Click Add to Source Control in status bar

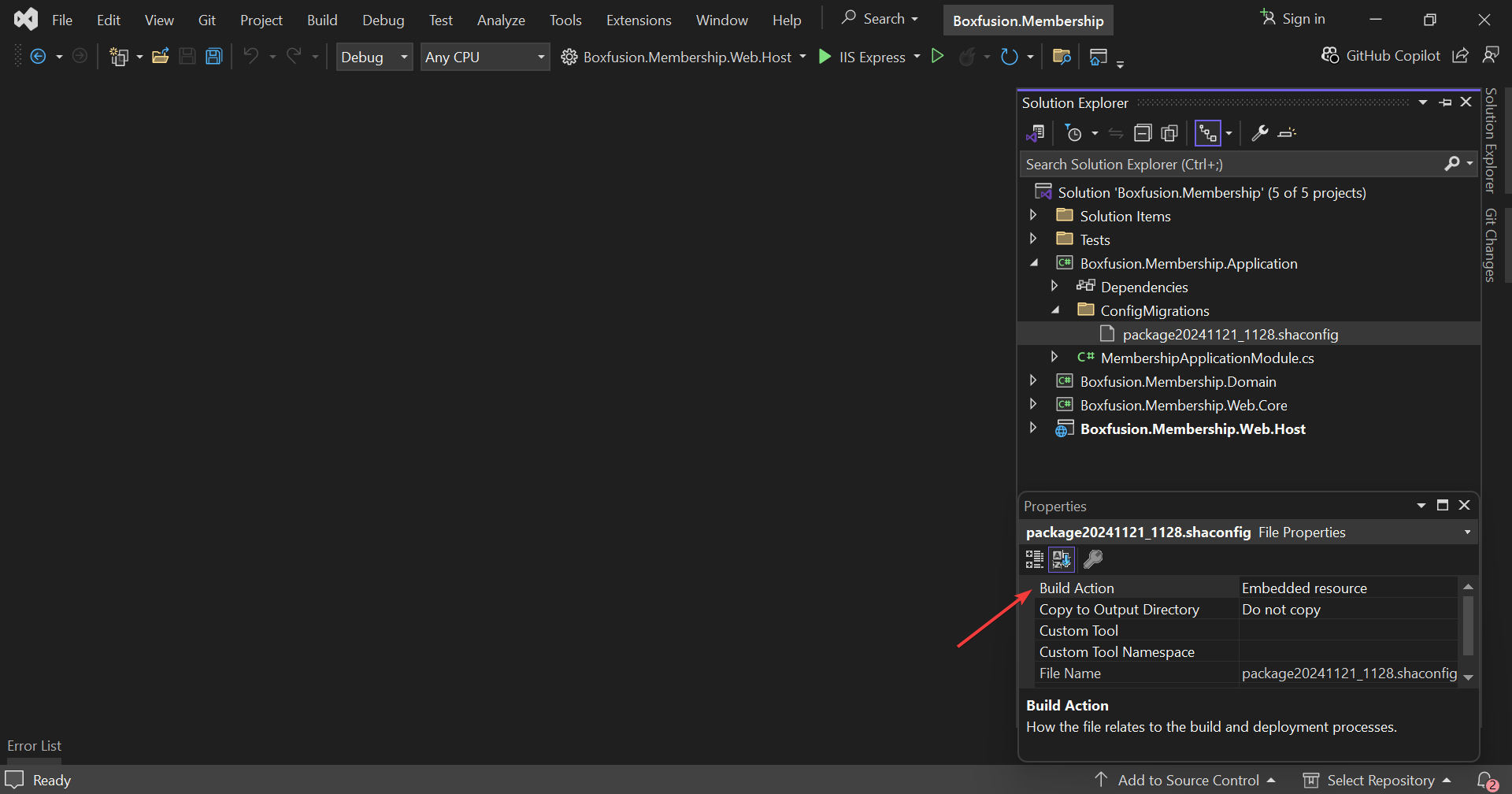coord(1185,781)
